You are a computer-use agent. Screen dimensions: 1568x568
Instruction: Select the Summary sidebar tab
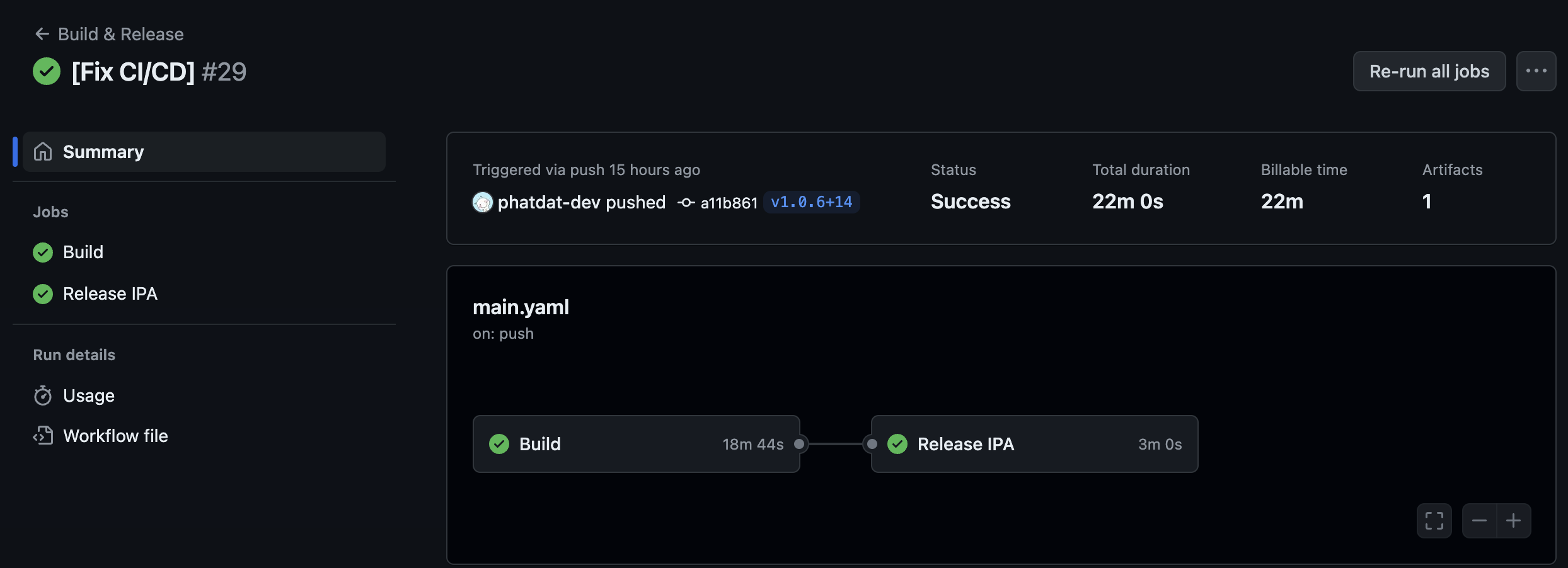[204, 152]
